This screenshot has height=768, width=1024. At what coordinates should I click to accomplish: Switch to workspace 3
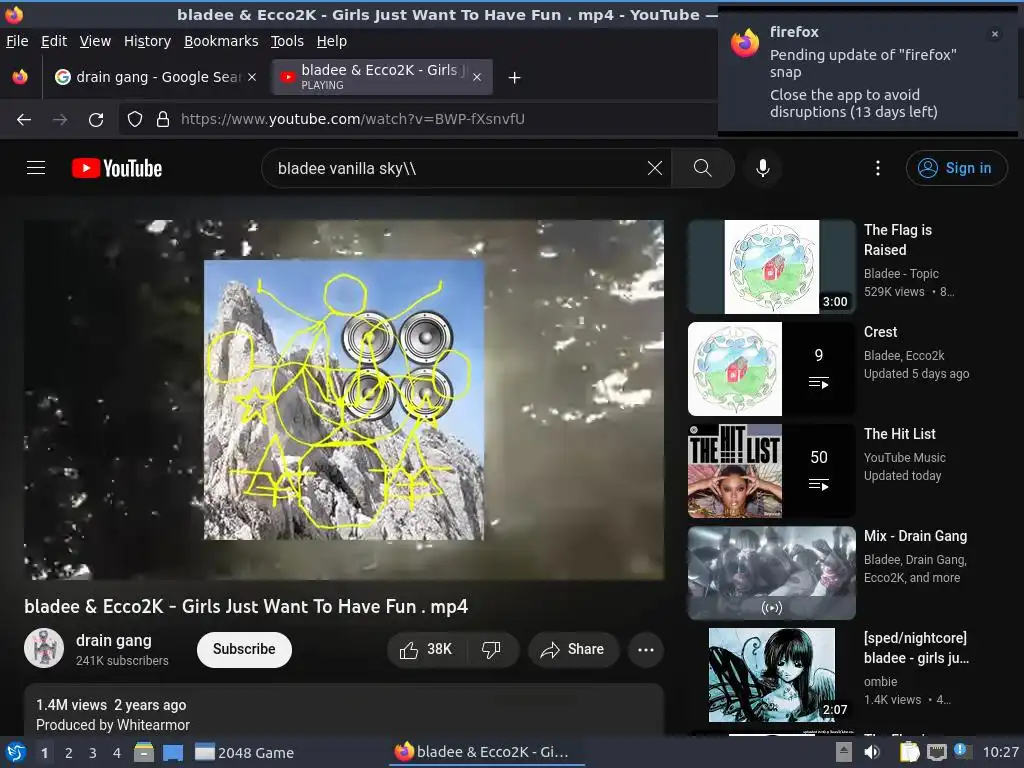click(93, 753)
